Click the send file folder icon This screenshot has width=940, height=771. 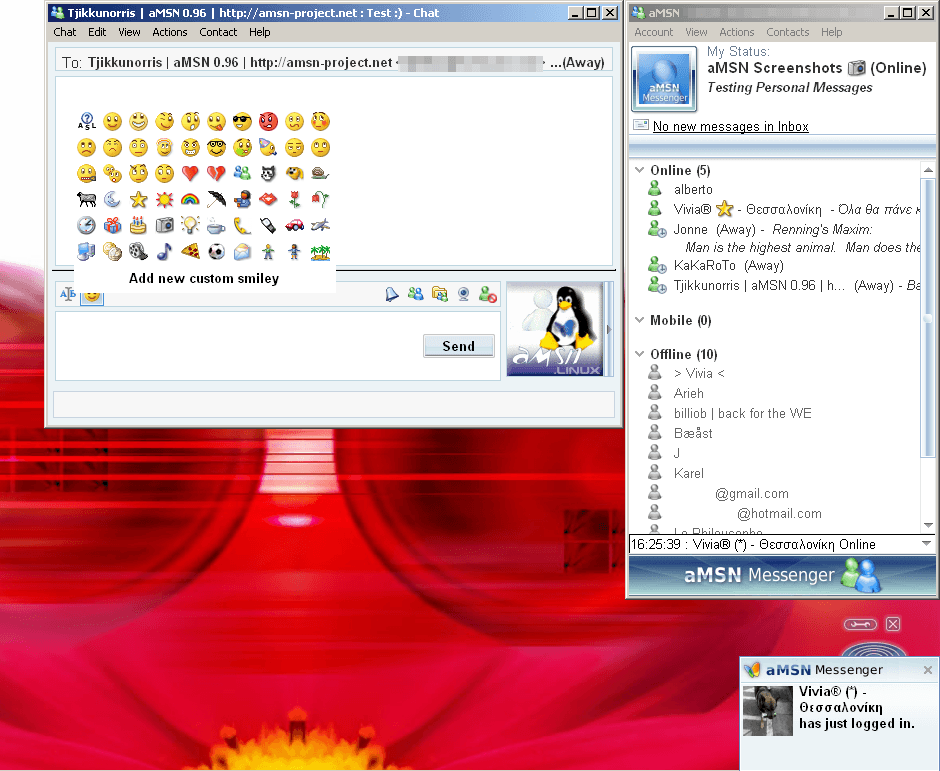(x=439, y=294)
